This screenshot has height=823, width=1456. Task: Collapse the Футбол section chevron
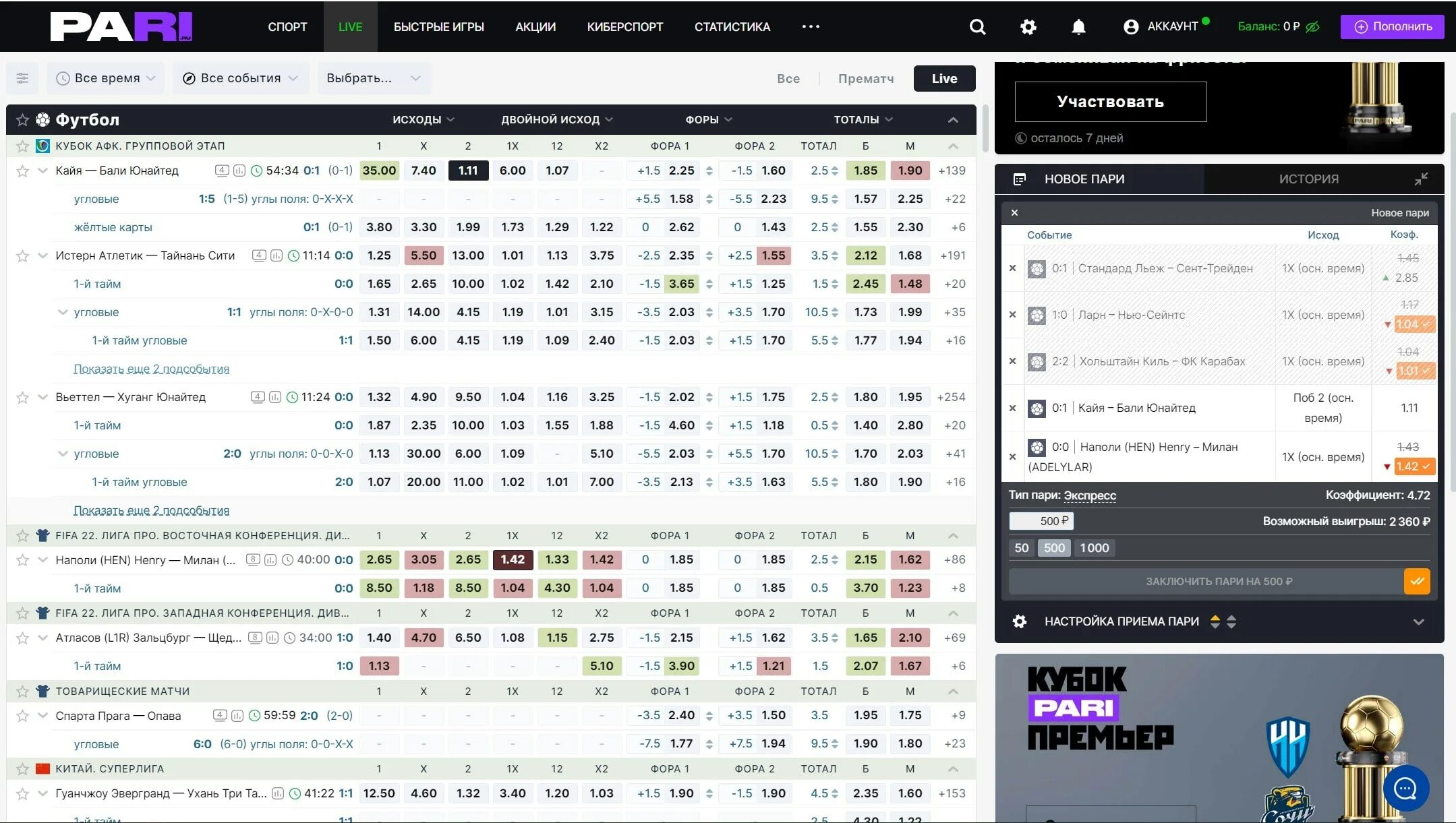(x=953, y=120)
